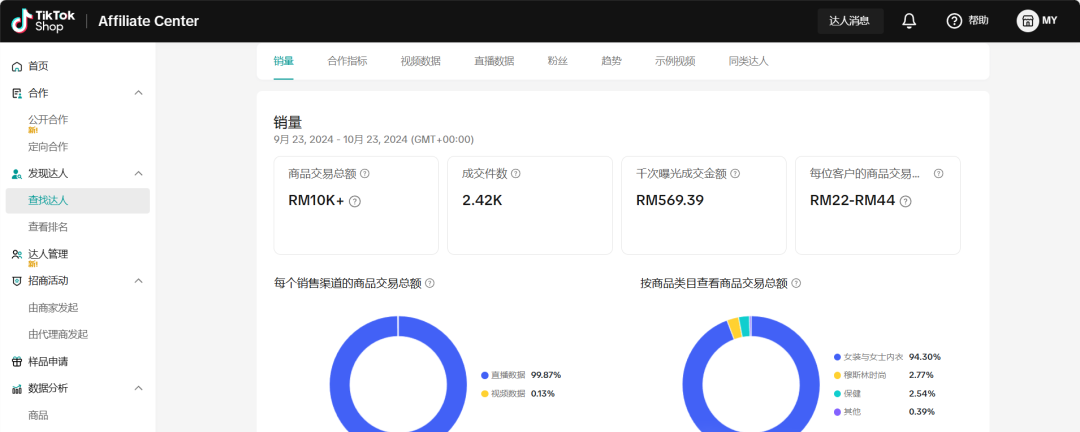1080x432 pixels.
Task: Click info icon next to 千次曝光成交金额
Action: [735, 174]
